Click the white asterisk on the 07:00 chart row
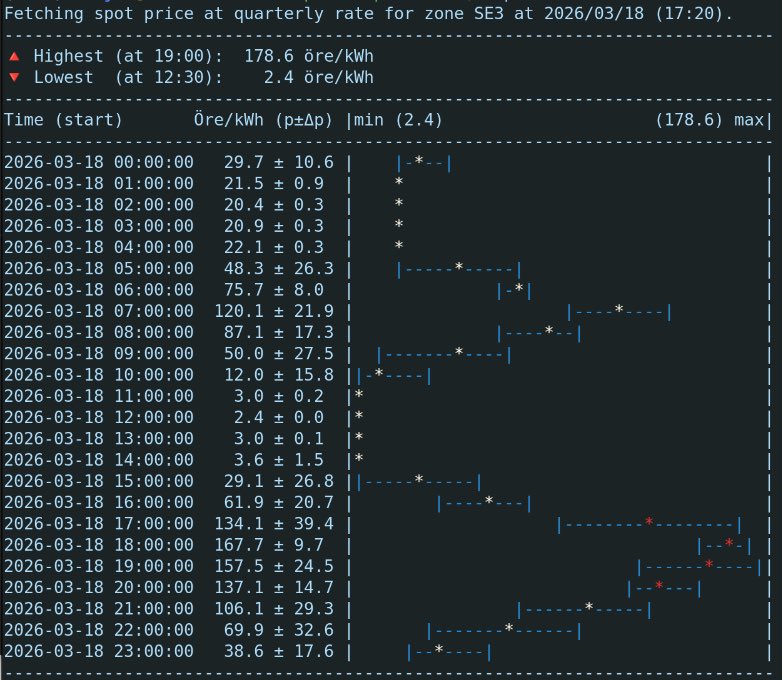This screenshot has height=680, width=782. click(619, 309)
